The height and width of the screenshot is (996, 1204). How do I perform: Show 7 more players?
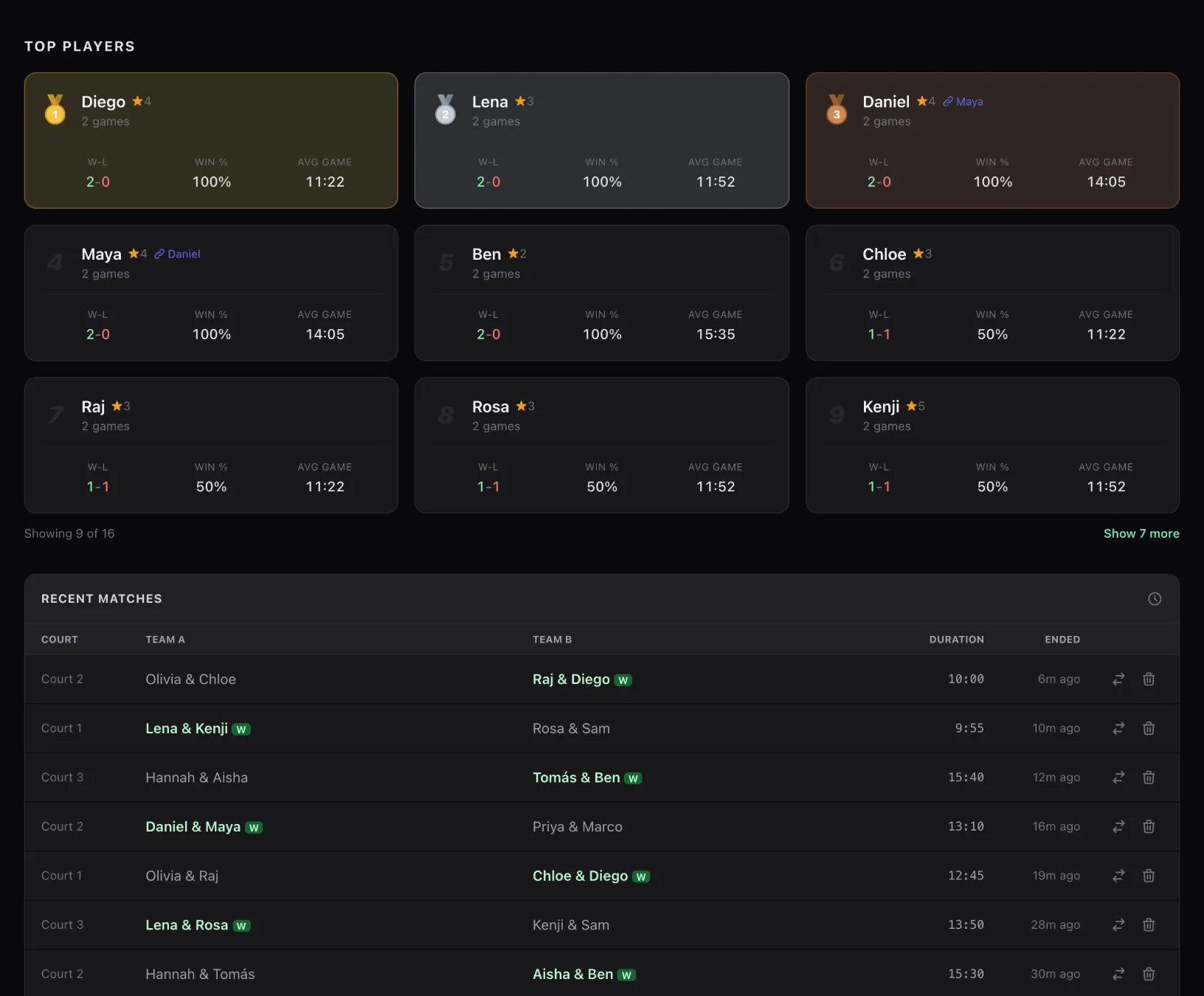click(x=1141, y=533)
